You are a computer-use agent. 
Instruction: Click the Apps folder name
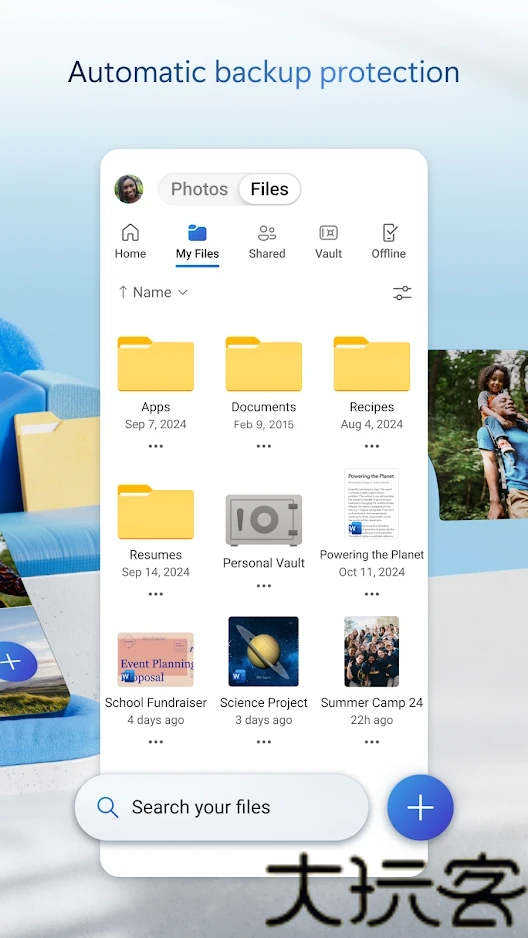click(155, 407)
